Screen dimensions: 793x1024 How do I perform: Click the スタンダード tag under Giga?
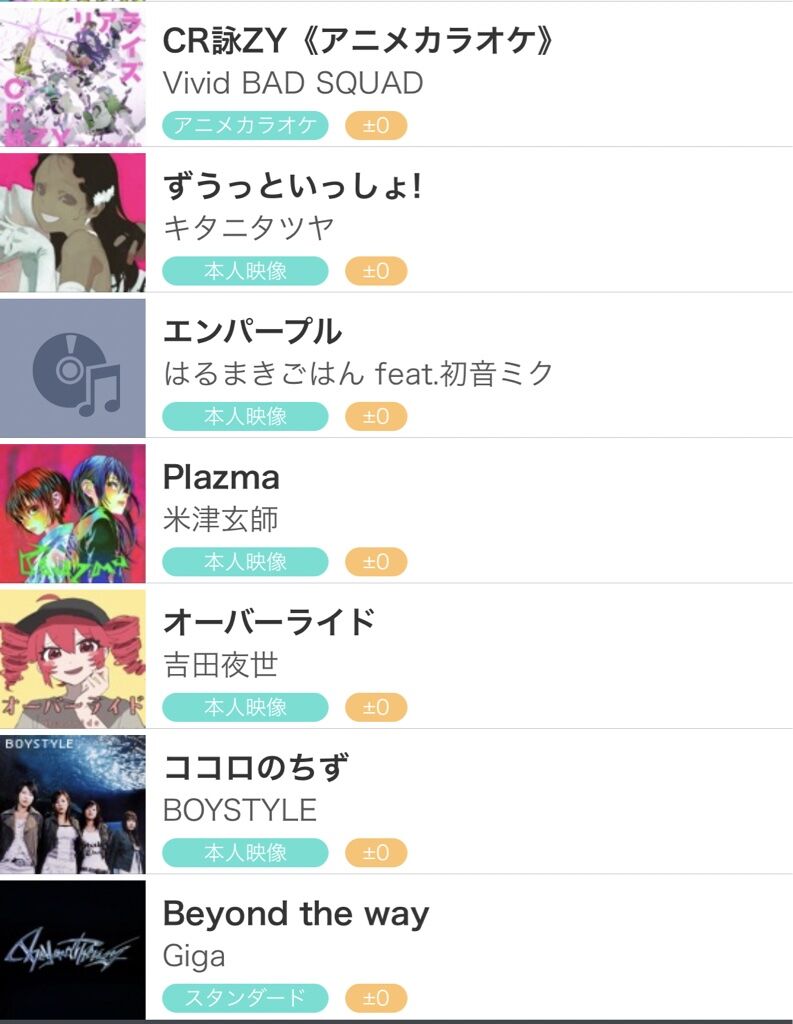(245, 998)
